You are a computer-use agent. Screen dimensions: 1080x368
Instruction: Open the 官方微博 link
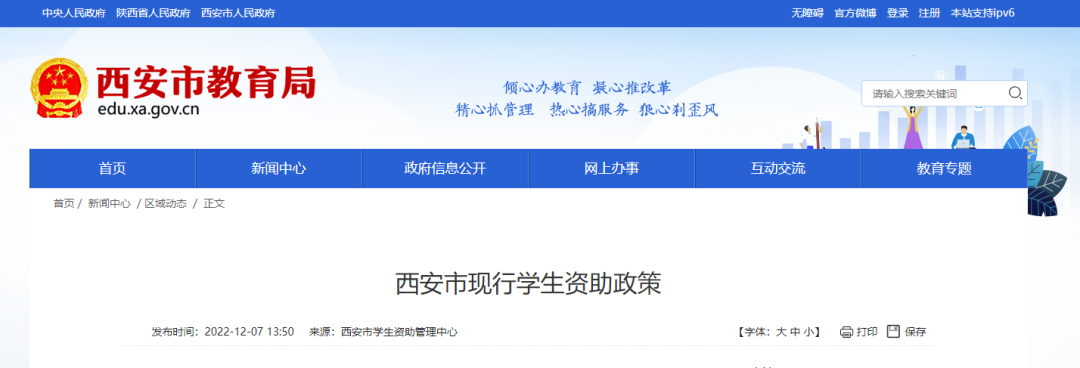(x=855, y=13)
